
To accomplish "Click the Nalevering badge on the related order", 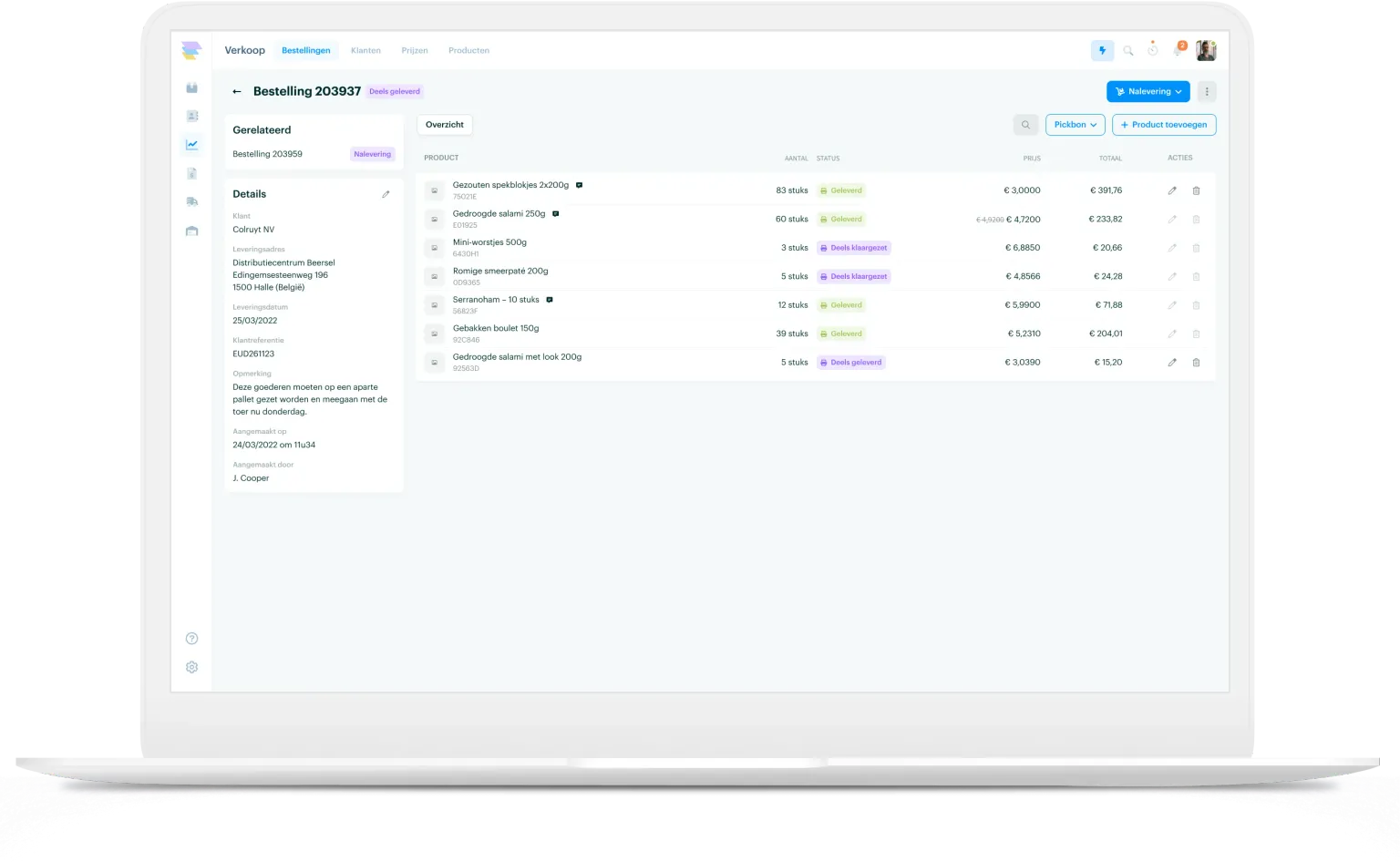I will point(373,155).
